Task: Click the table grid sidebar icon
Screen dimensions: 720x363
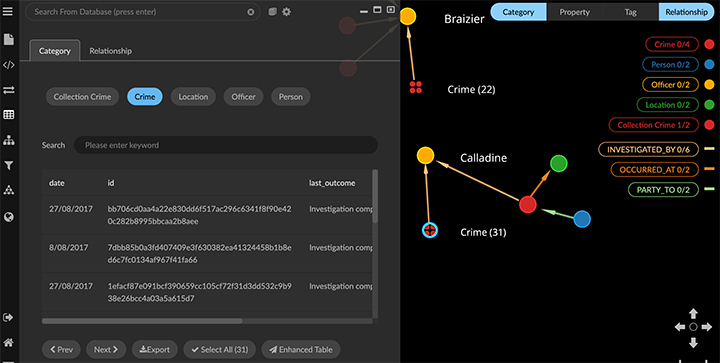Action: coord(8,115)
